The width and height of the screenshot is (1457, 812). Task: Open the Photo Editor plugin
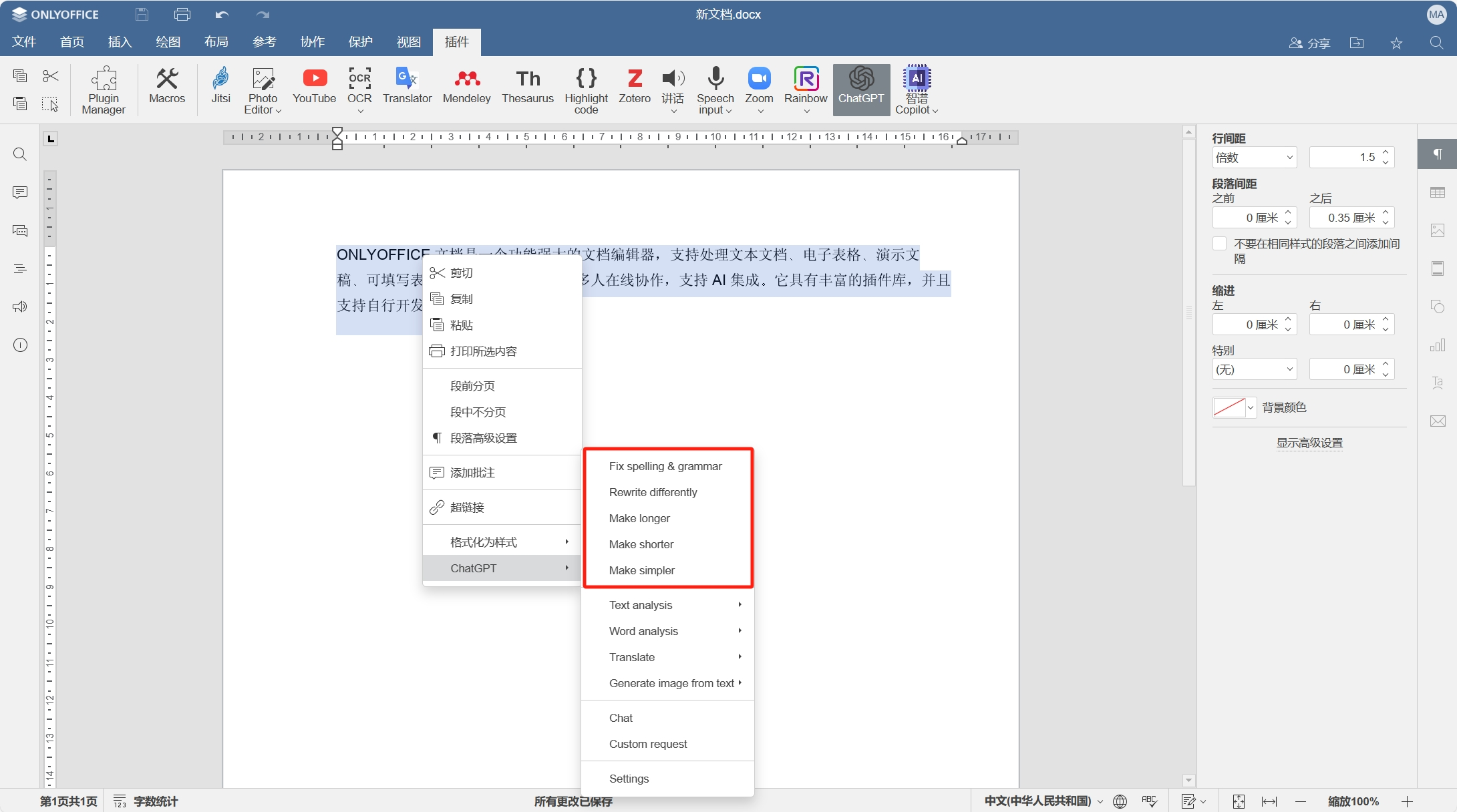click(263, 90)
